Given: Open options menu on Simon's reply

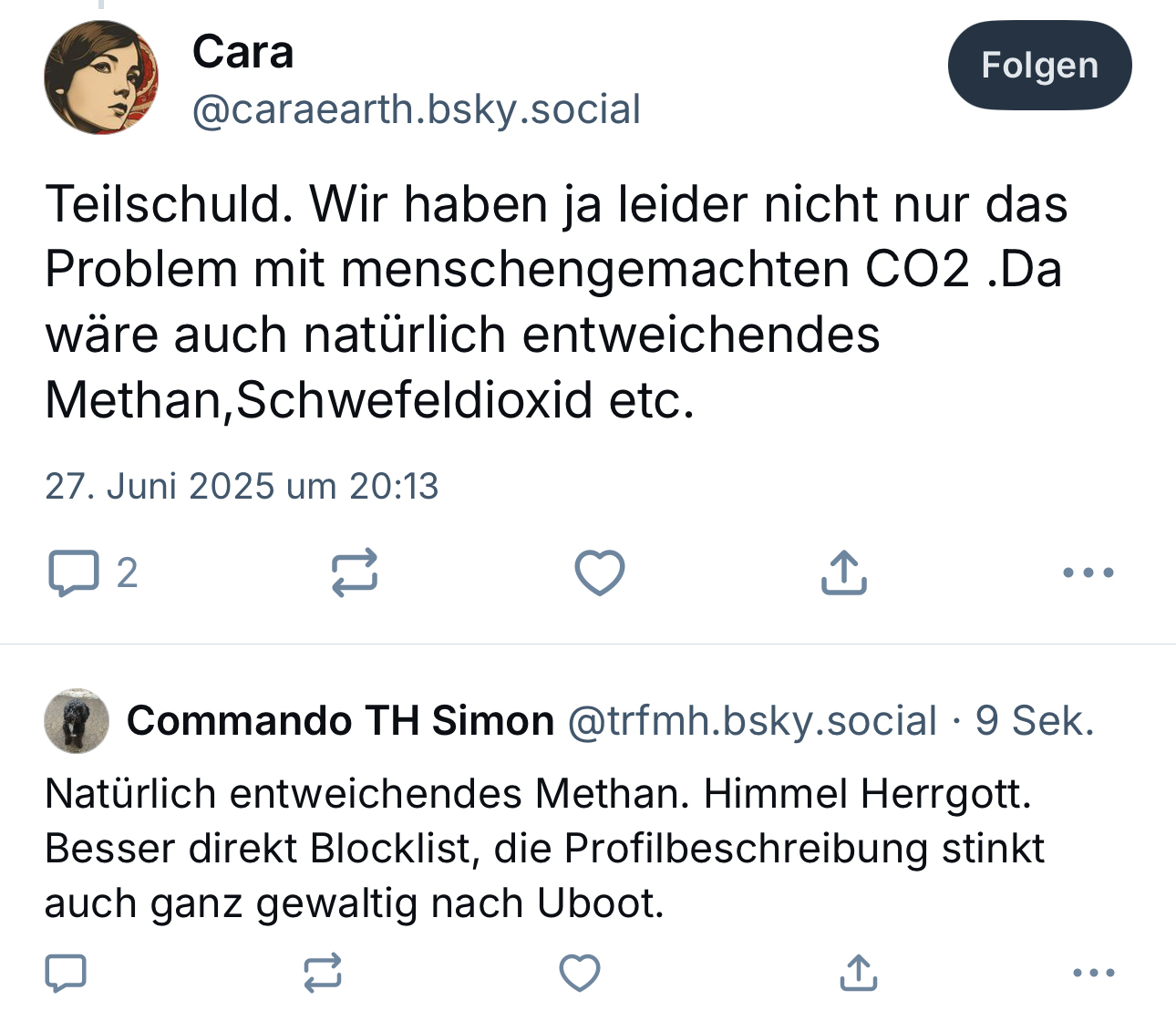Looking at the screenshot, I should [1094, 974].
